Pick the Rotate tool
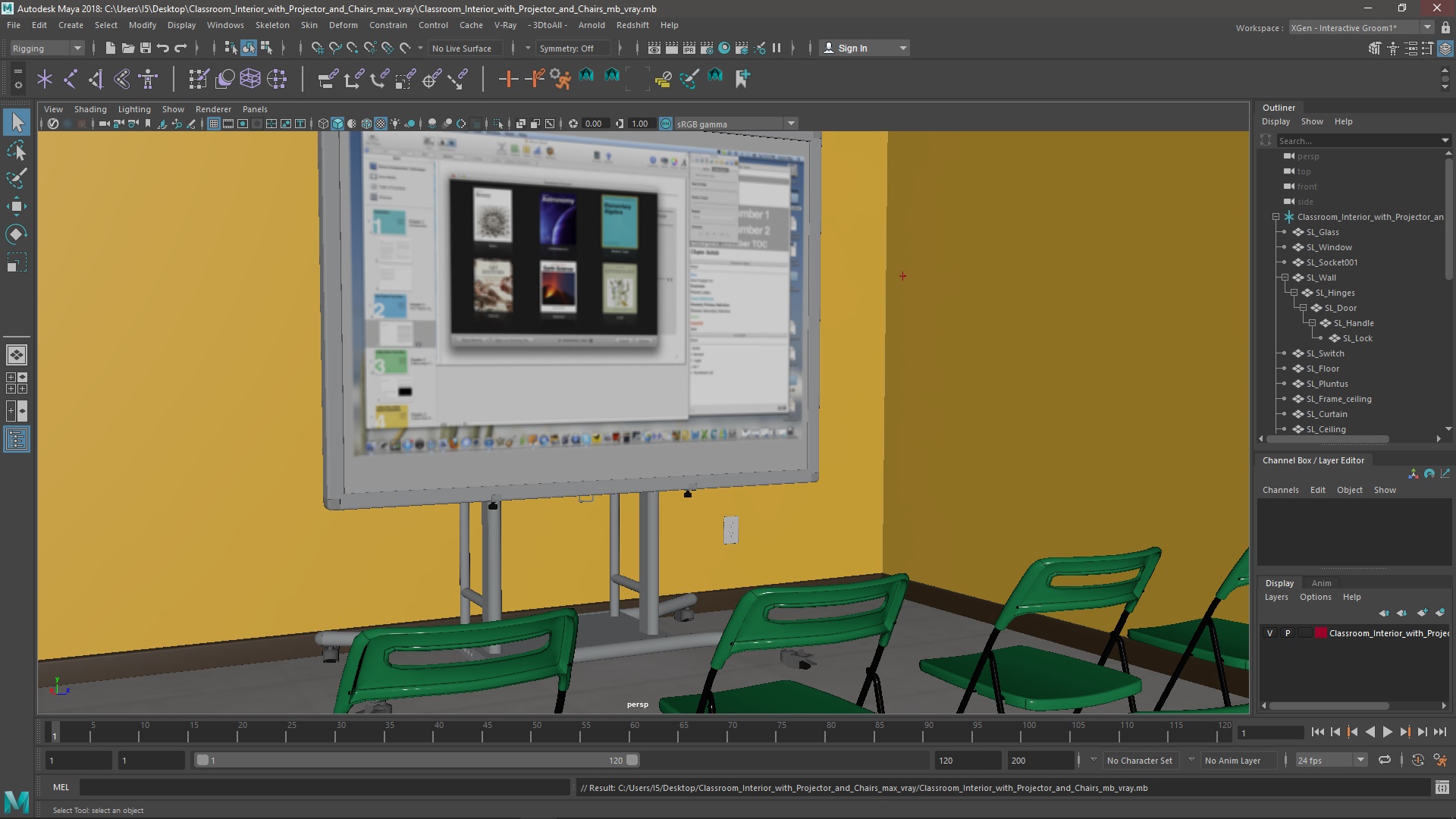 coord(17,234)
